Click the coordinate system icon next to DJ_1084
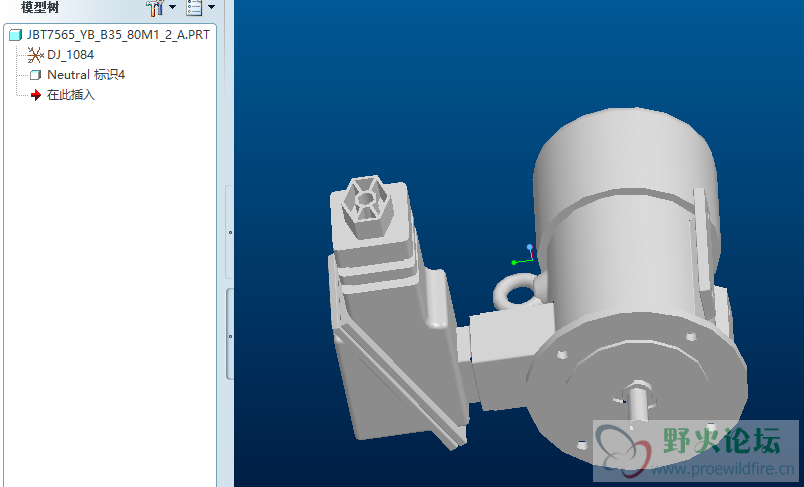This screenshot has width=804, height=487. click(35, 54)
